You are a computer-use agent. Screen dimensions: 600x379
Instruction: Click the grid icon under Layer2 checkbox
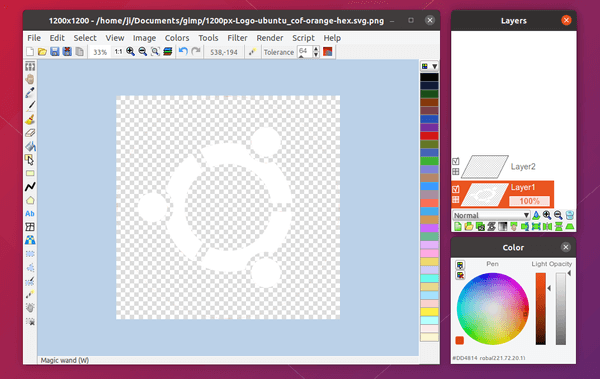pos(456,172)
